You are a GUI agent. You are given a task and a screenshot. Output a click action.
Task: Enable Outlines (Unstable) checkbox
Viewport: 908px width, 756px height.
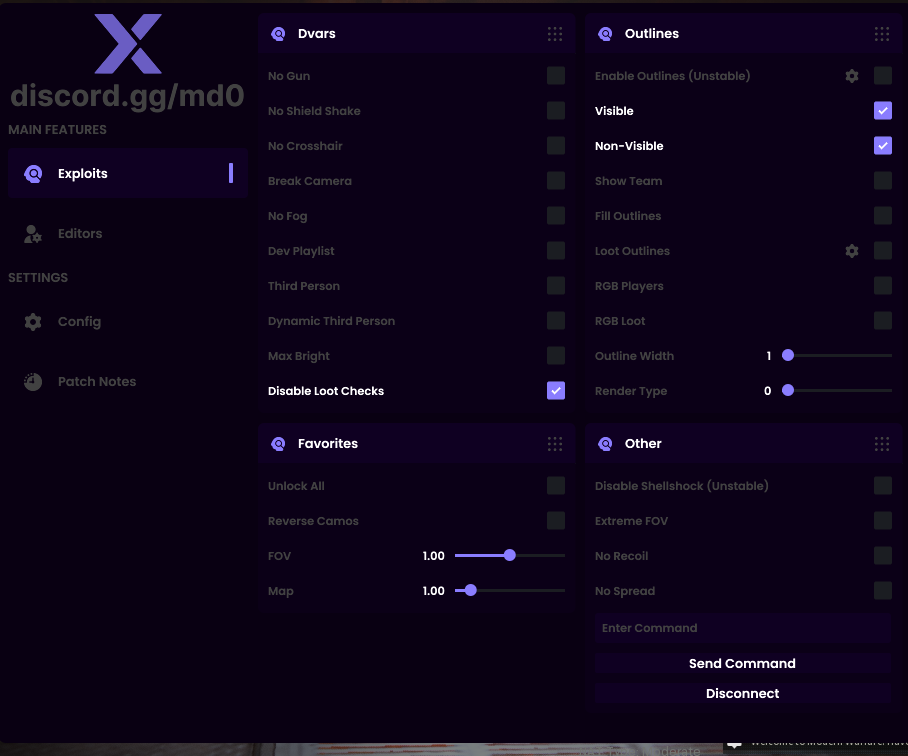[x=883, y=75]
